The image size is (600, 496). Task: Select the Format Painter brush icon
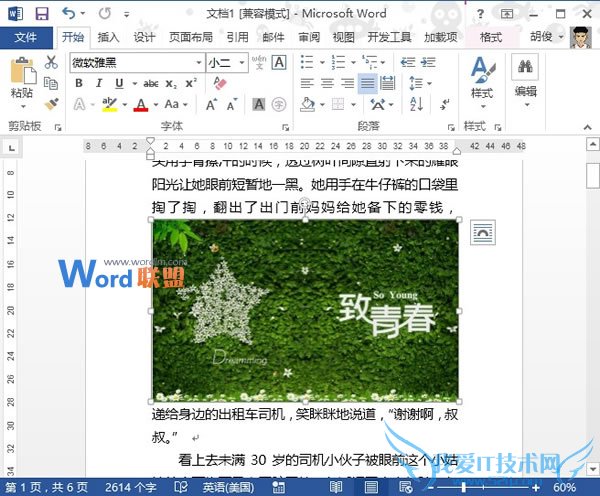51,104
